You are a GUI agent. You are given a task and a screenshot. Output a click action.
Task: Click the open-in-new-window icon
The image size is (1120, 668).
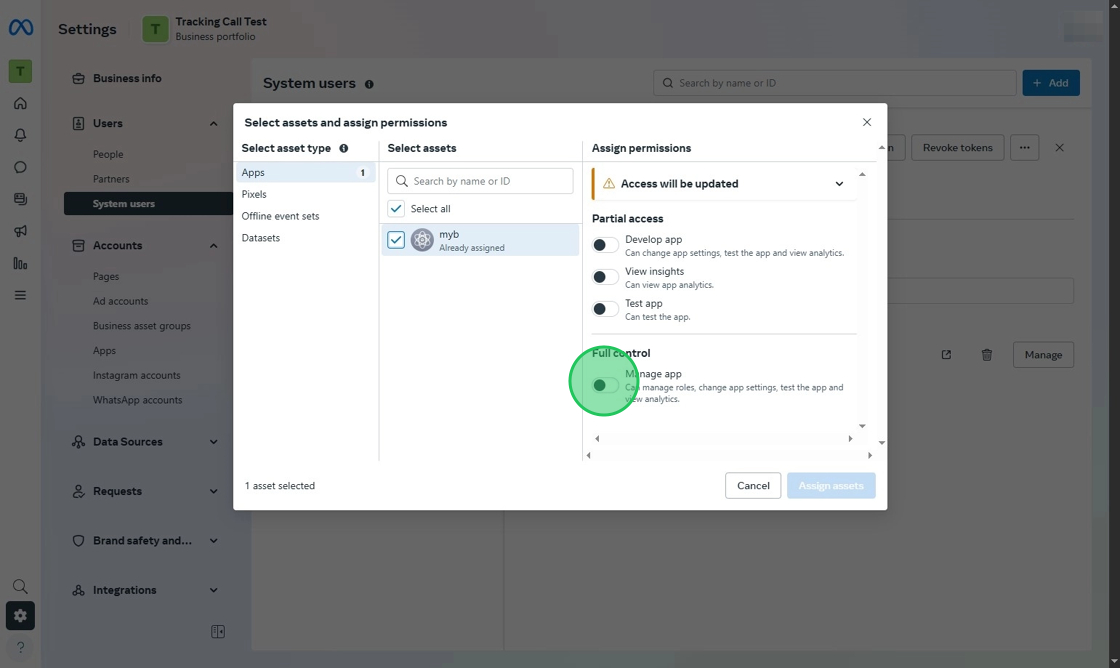[946, 355]
